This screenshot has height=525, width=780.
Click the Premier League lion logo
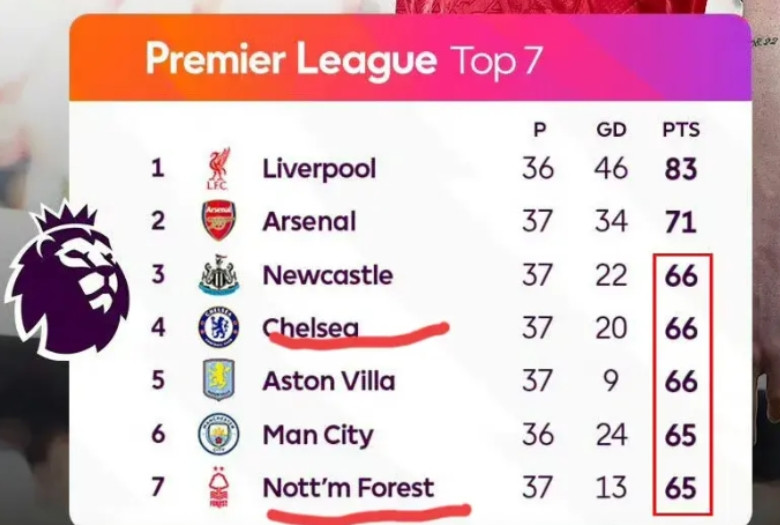click(x=67, y=279)
